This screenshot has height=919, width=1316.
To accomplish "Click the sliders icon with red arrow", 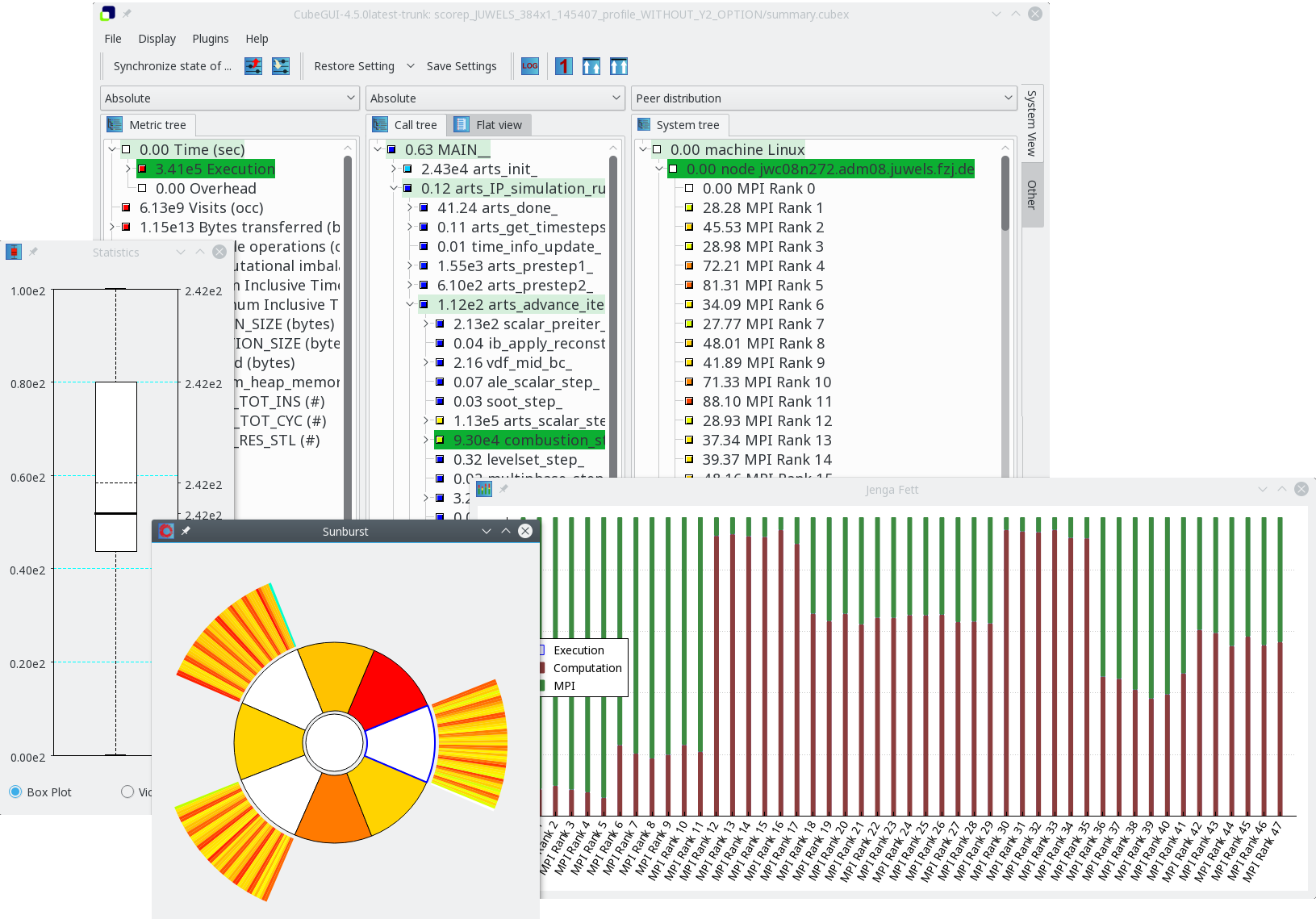I will coord(253,66).
